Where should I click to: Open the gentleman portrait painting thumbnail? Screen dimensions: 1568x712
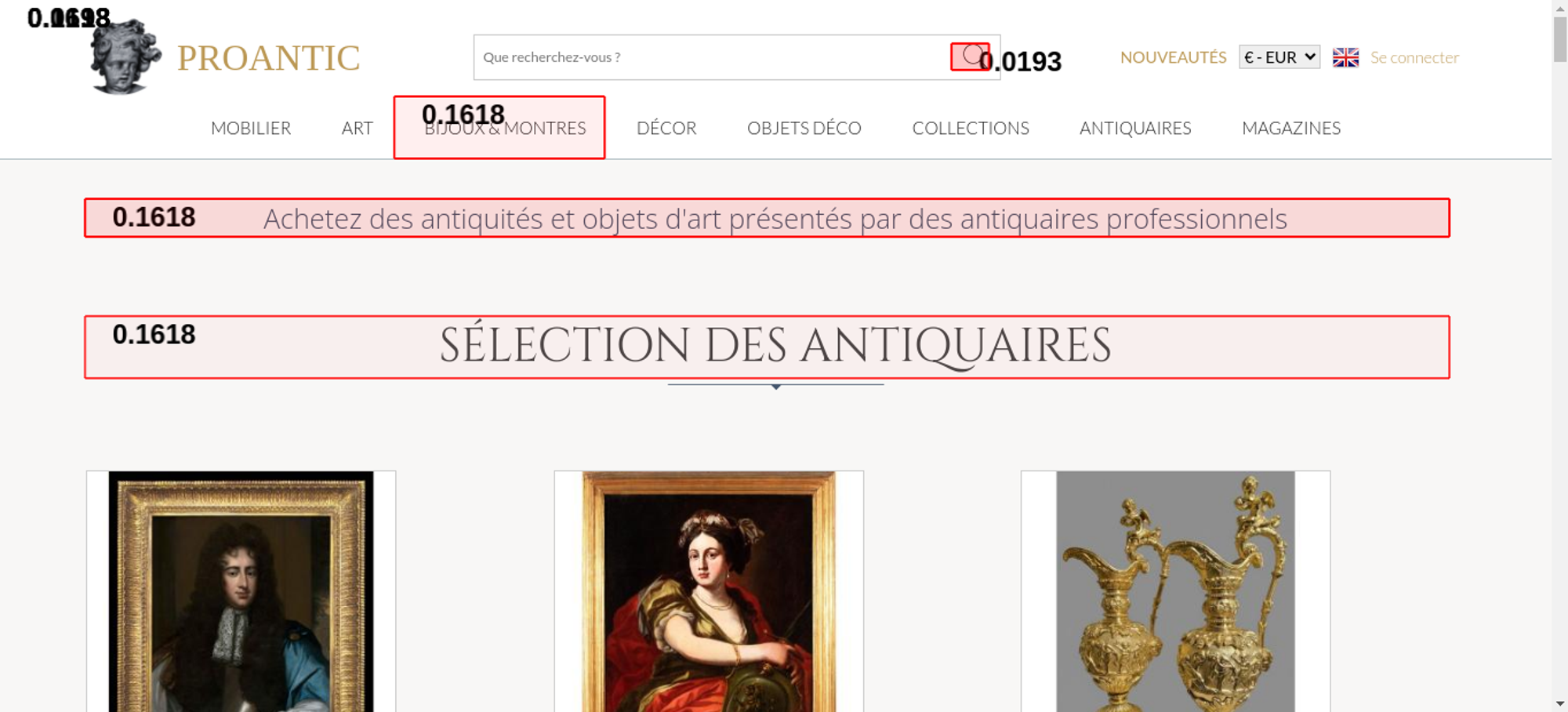(241, 592)
